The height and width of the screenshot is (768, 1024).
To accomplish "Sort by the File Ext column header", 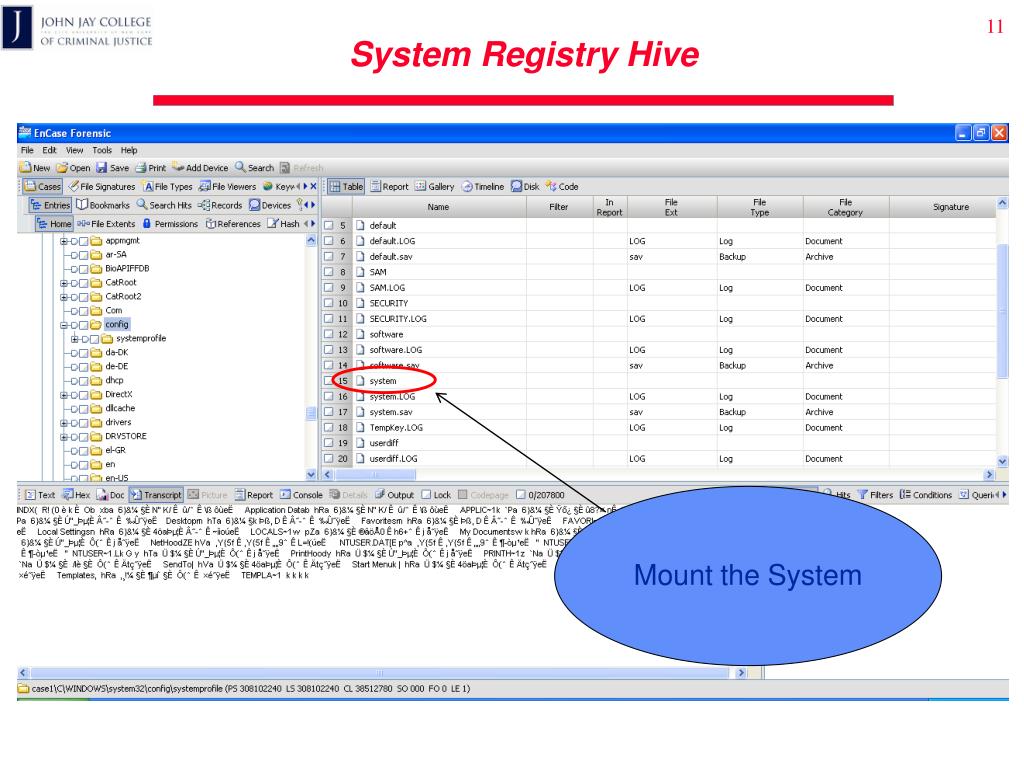I will point(671,207).
